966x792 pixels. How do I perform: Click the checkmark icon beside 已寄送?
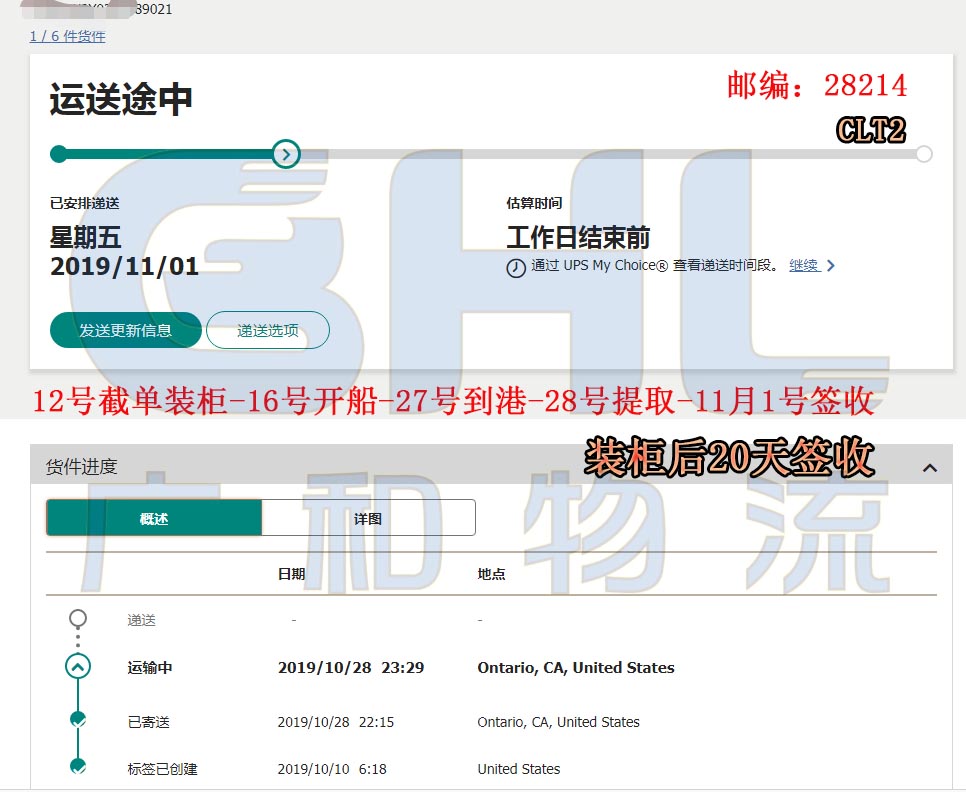click(78, 720)
